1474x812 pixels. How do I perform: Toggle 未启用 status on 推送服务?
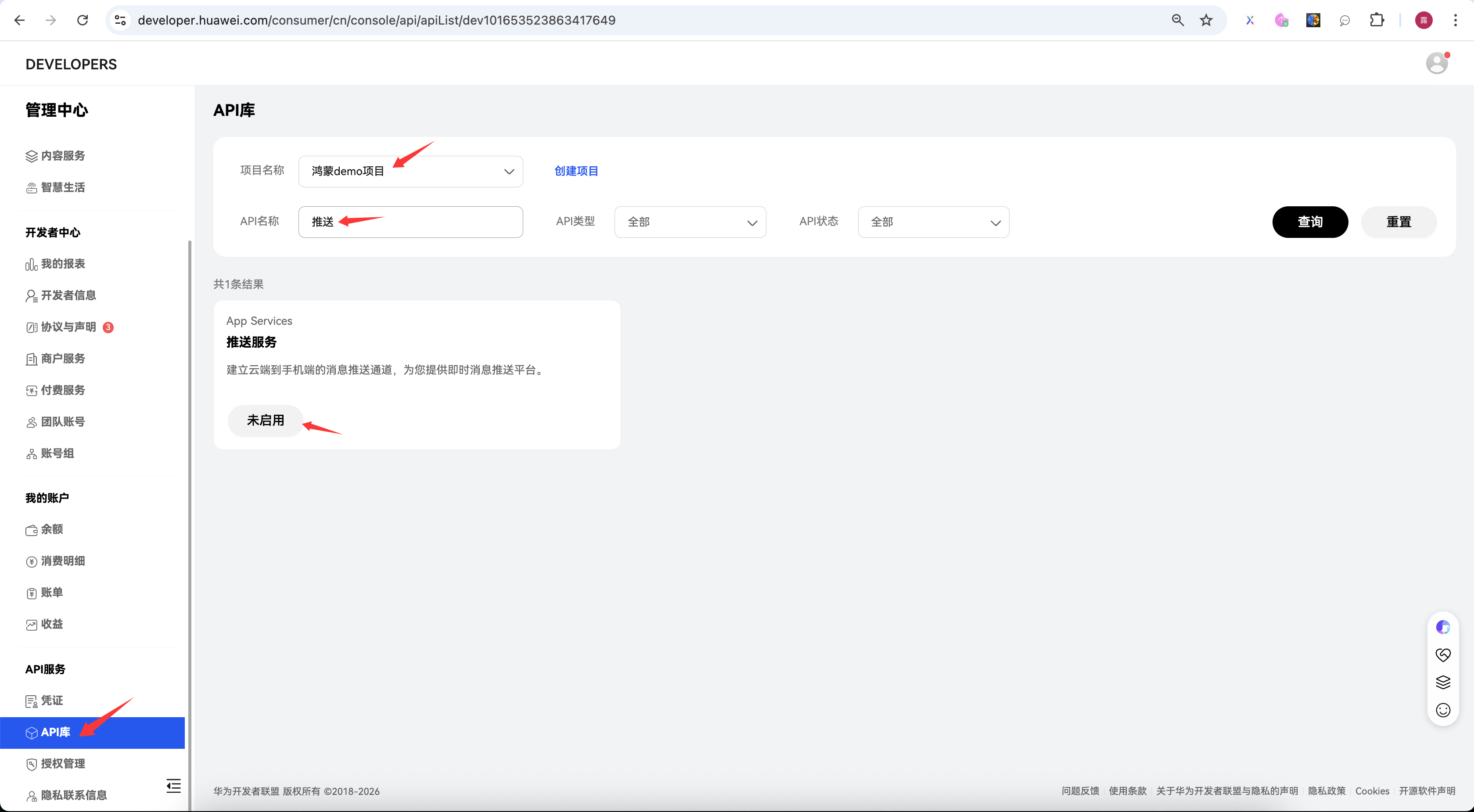[265, 420]
